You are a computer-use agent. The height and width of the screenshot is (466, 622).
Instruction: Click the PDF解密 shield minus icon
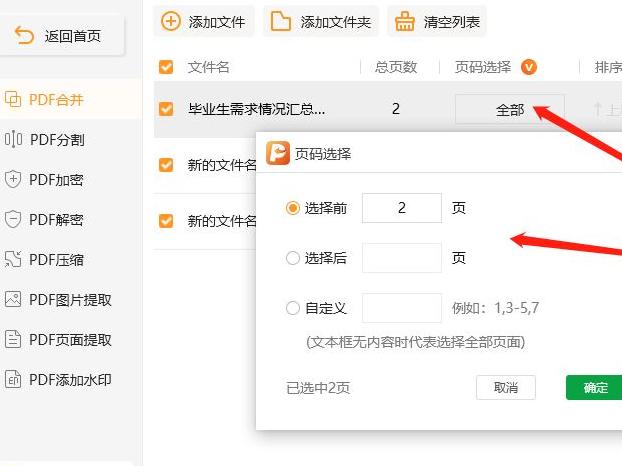pyautogui.click(x=13, y=219)
